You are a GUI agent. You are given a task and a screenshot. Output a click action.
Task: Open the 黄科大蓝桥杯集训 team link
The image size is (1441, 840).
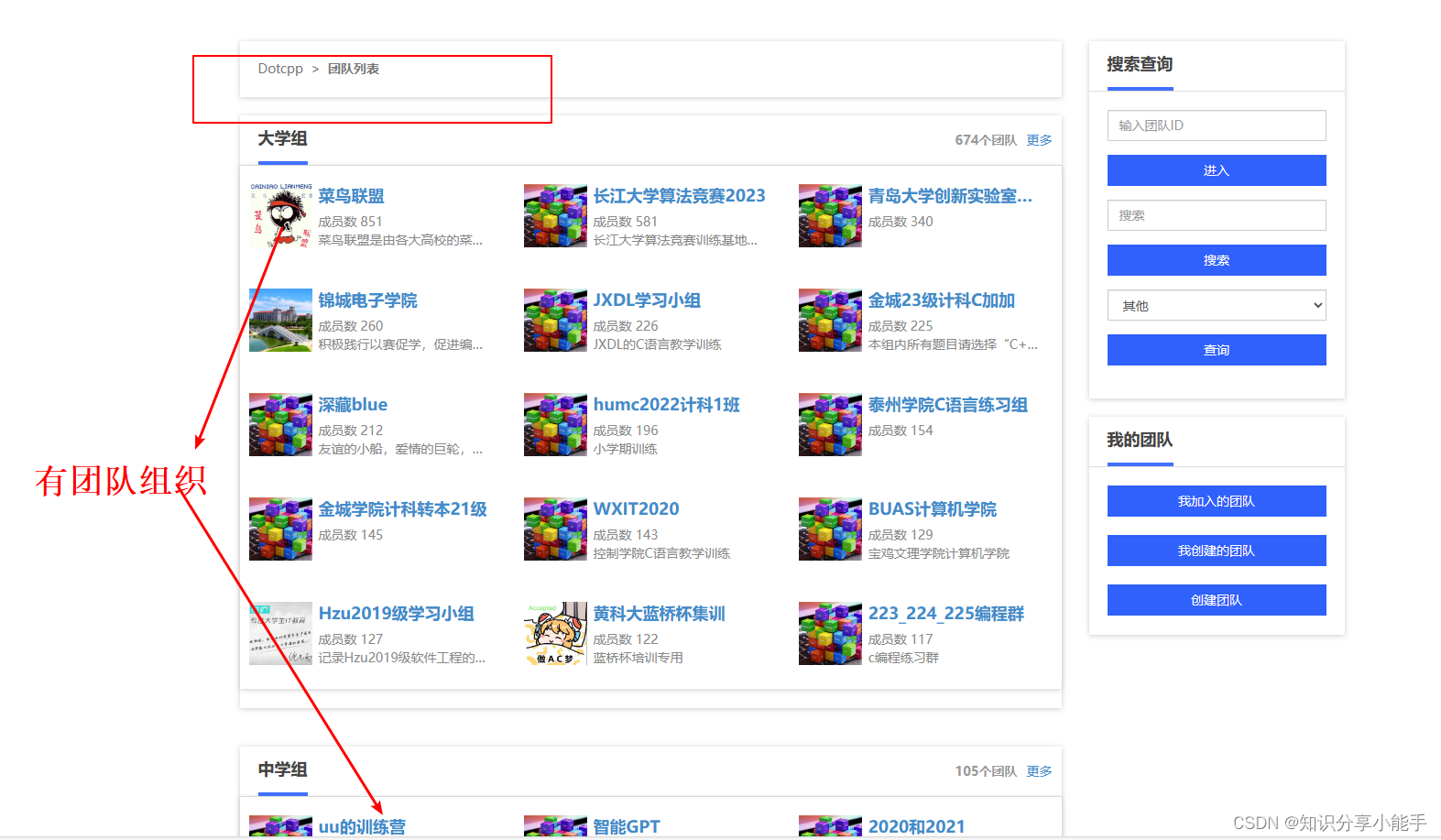(659, 614)
